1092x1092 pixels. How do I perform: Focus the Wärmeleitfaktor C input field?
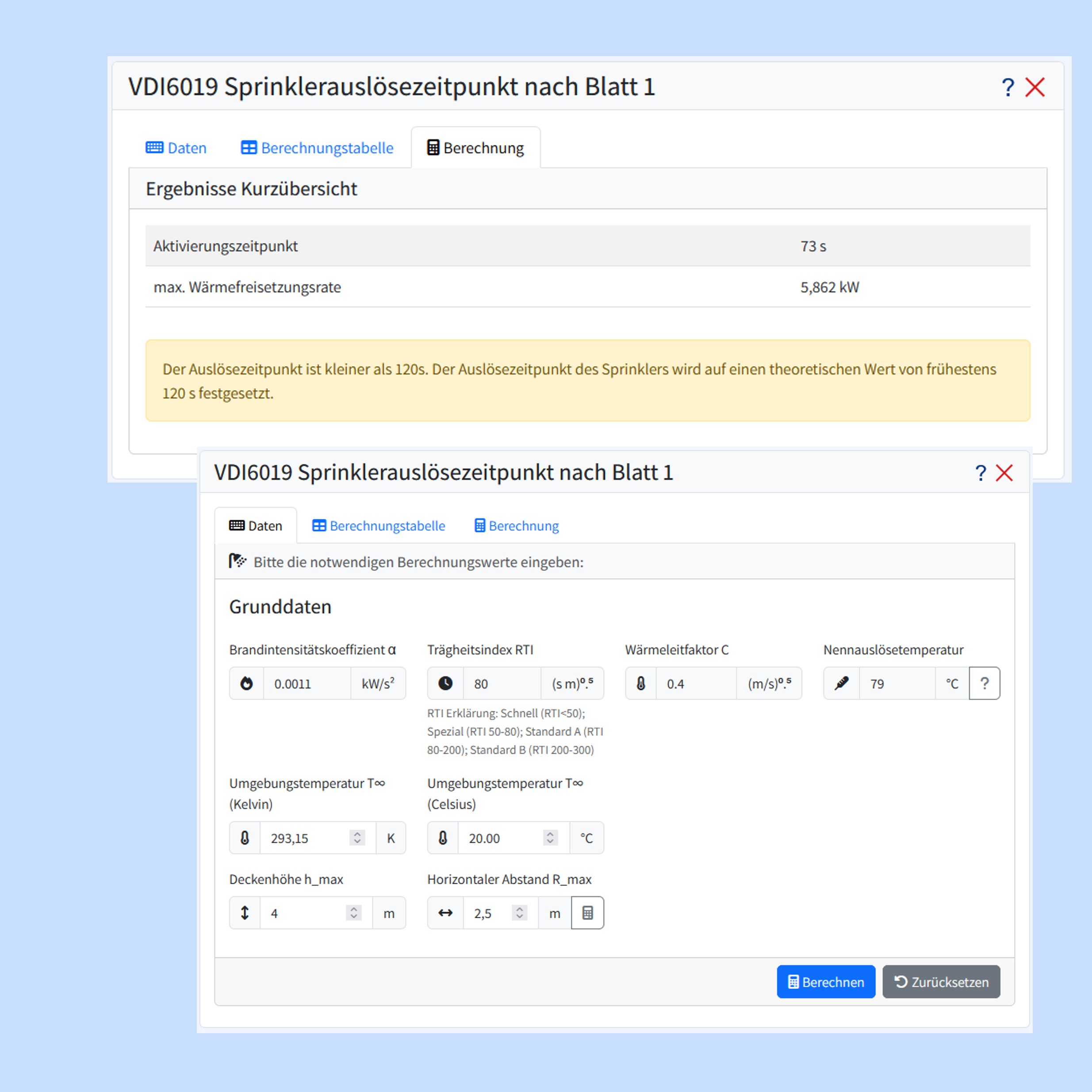coord(695,683)
